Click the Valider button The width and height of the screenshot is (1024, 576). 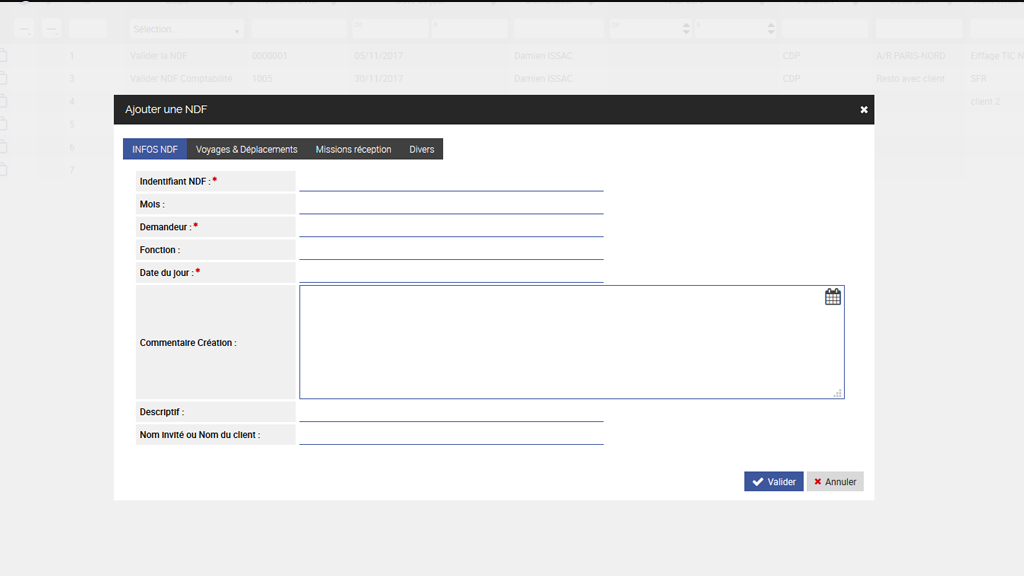point(773,482)
